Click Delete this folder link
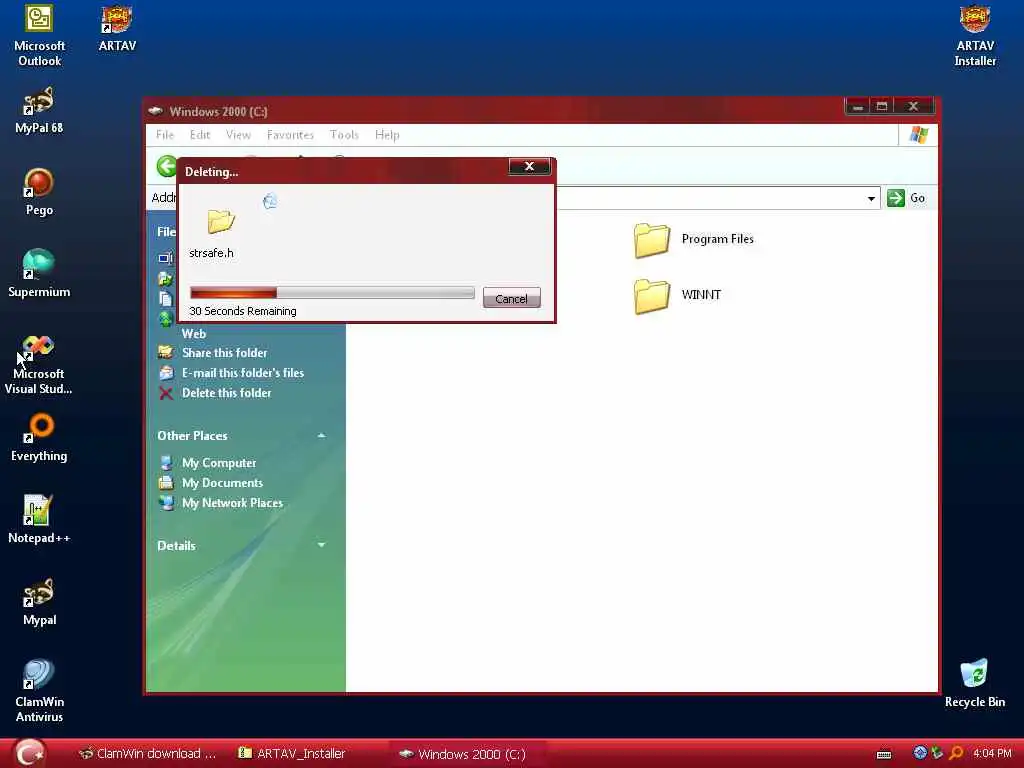1024x768 pixels. pyautogui.click(x=227, y=393)
